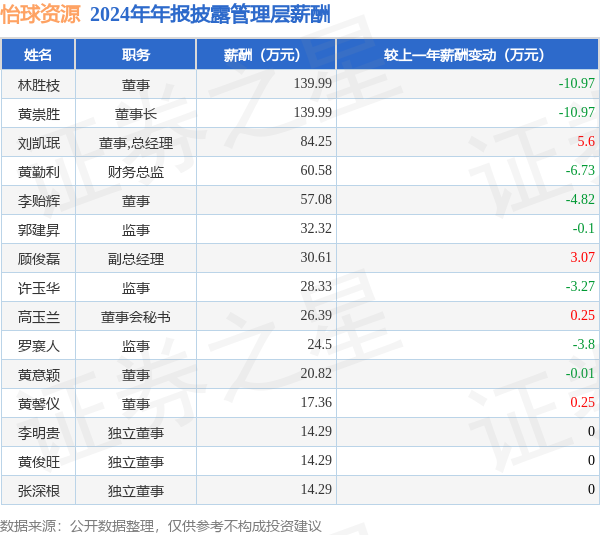Click 郭建昇's position 监事
Image resolution: width=600 pixels, height=535 pixels.
point(136,230)
